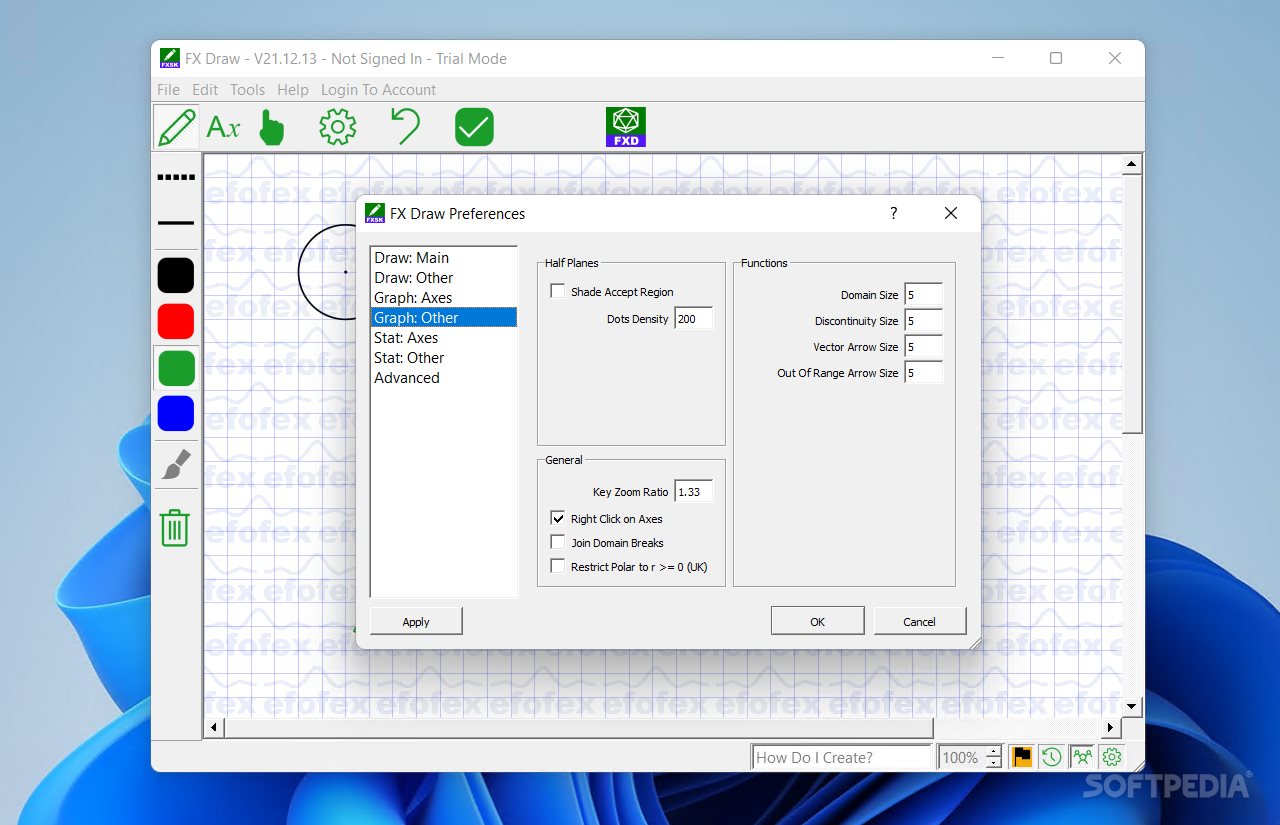Confirm preferences with OK

coord(817,621)
